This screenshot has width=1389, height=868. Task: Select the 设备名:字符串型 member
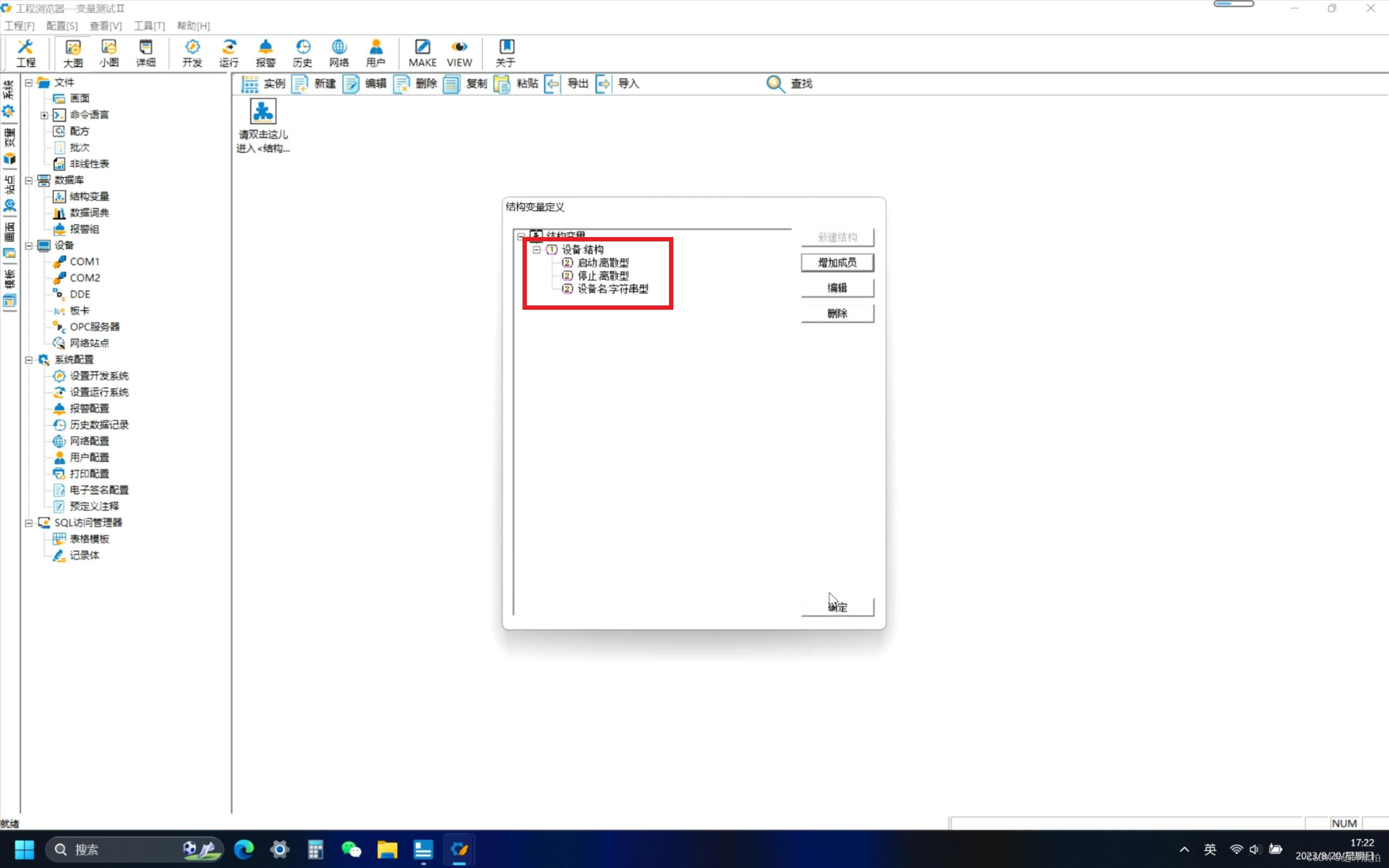pos(613,289)
